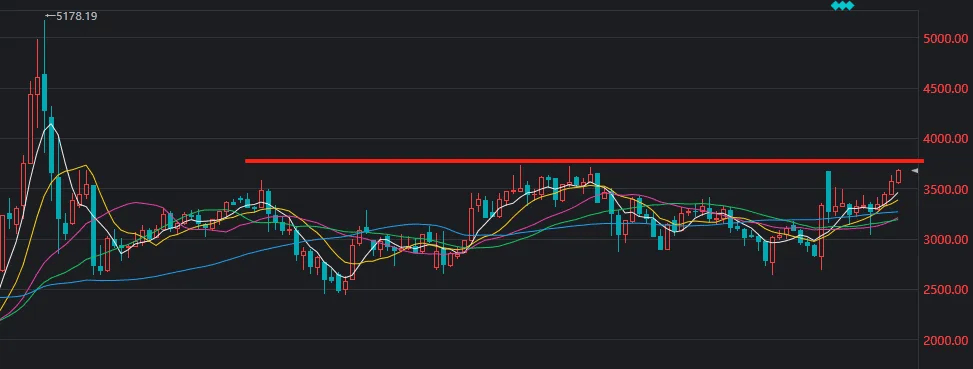Click the 4500.00 price axis label
This screenshot has width=973, height=369.
click(x=946, y=89)
